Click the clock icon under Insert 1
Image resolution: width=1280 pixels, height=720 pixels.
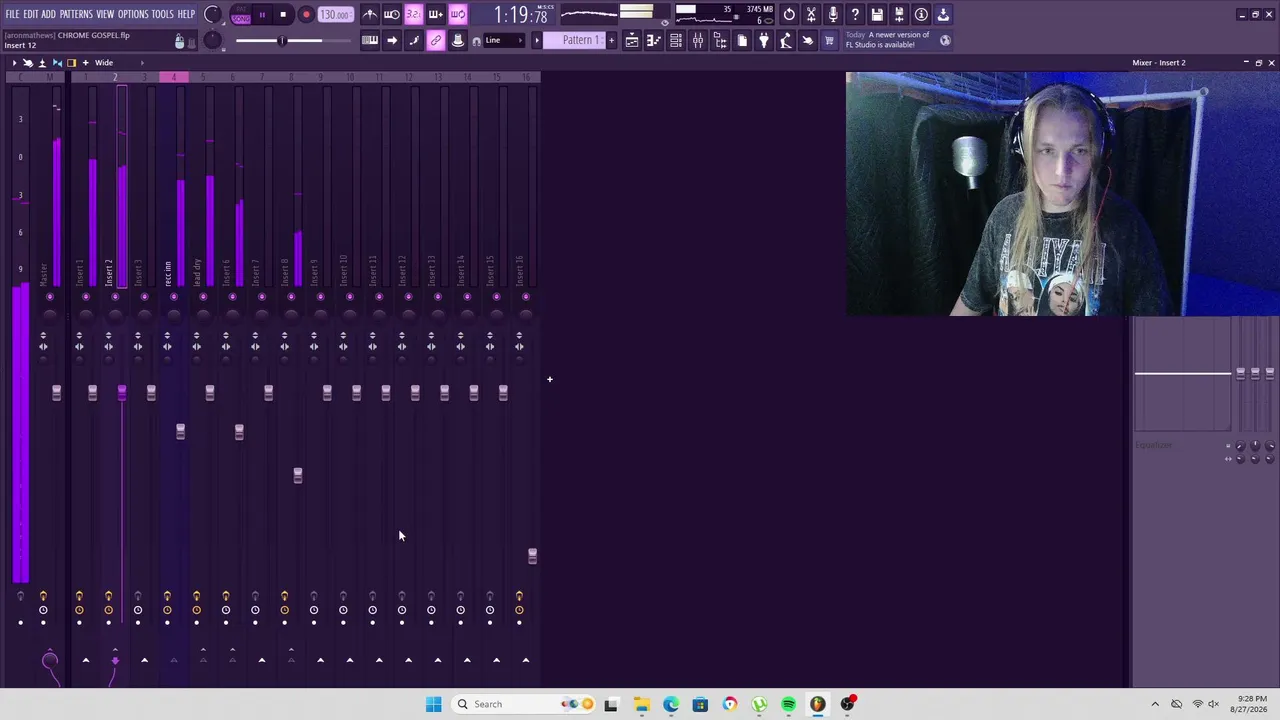click(79, 610)
